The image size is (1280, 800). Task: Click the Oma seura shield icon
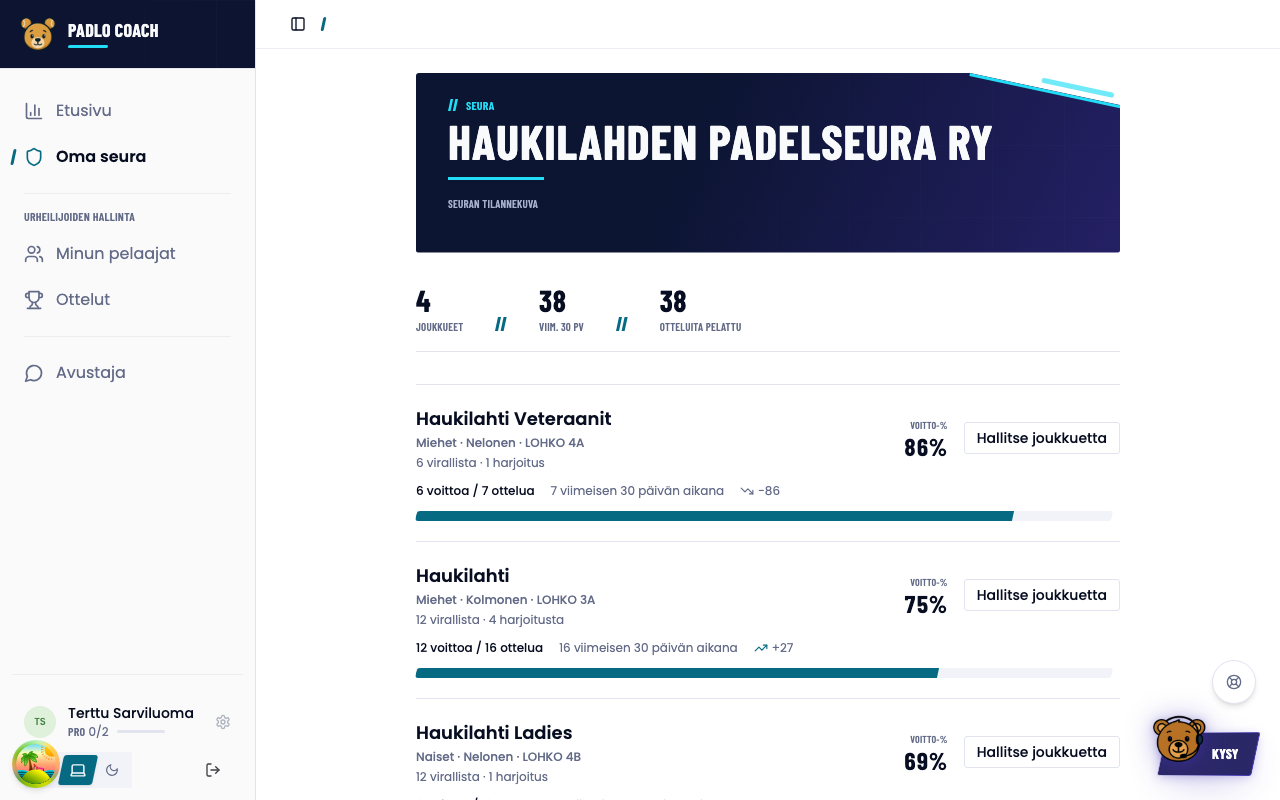(x=34, y=157)
